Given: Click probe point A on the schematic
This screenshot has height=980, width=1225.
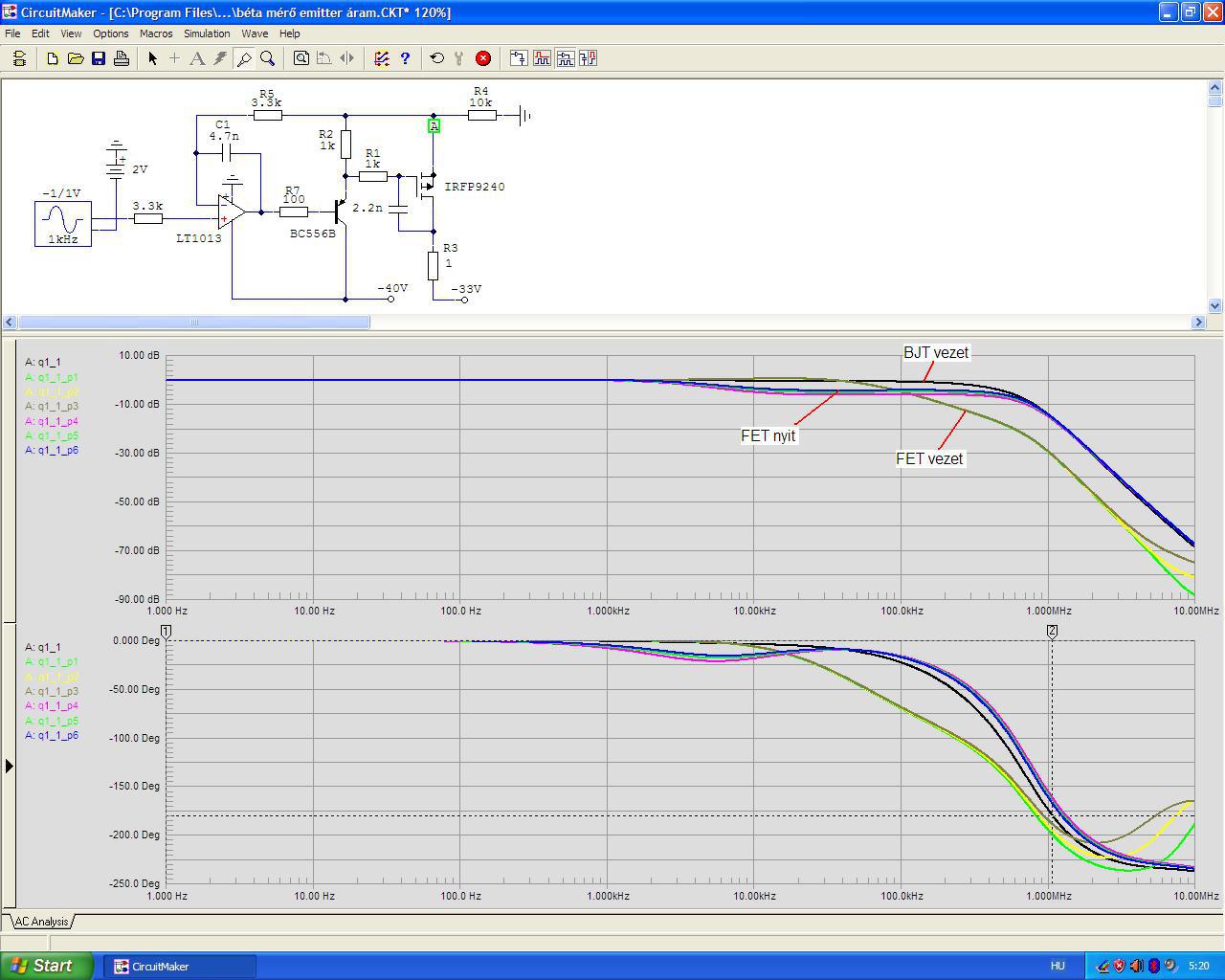Looking at the screenshot, I should [x=434, y=126].
